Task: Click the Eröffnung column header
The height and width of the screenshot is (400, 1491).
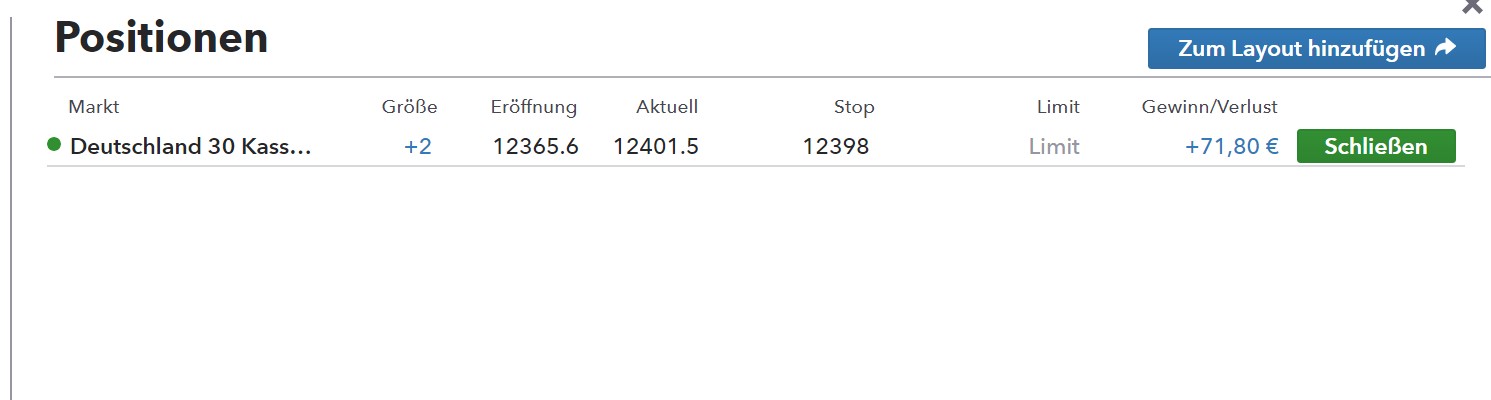Action: [533, 107]
